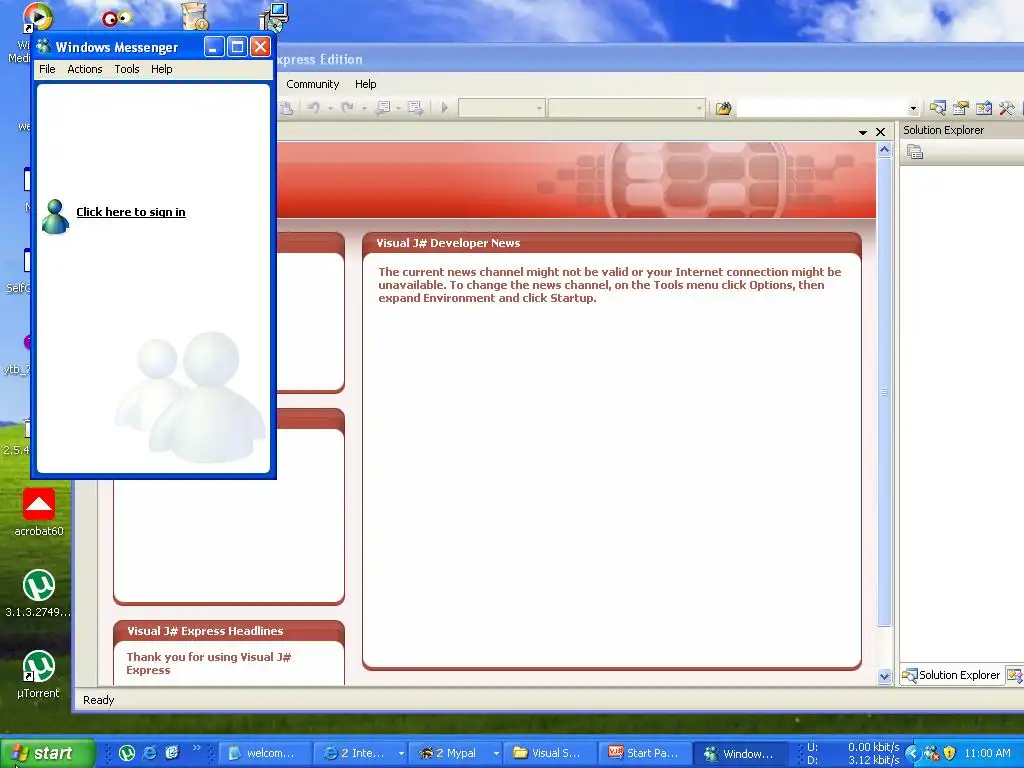Screen dimensions: 1024x768
Task: Click the package box installer desktop icon
Action: pyautogui.click(x=195, y=16)
